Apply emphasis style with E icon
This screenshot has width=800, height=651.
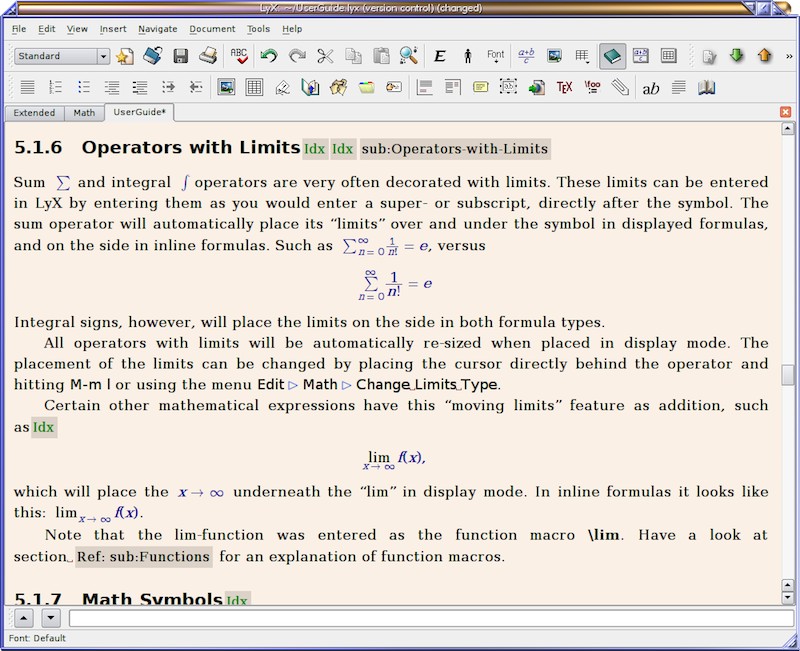pyautogui.click(x=439, y=56)
